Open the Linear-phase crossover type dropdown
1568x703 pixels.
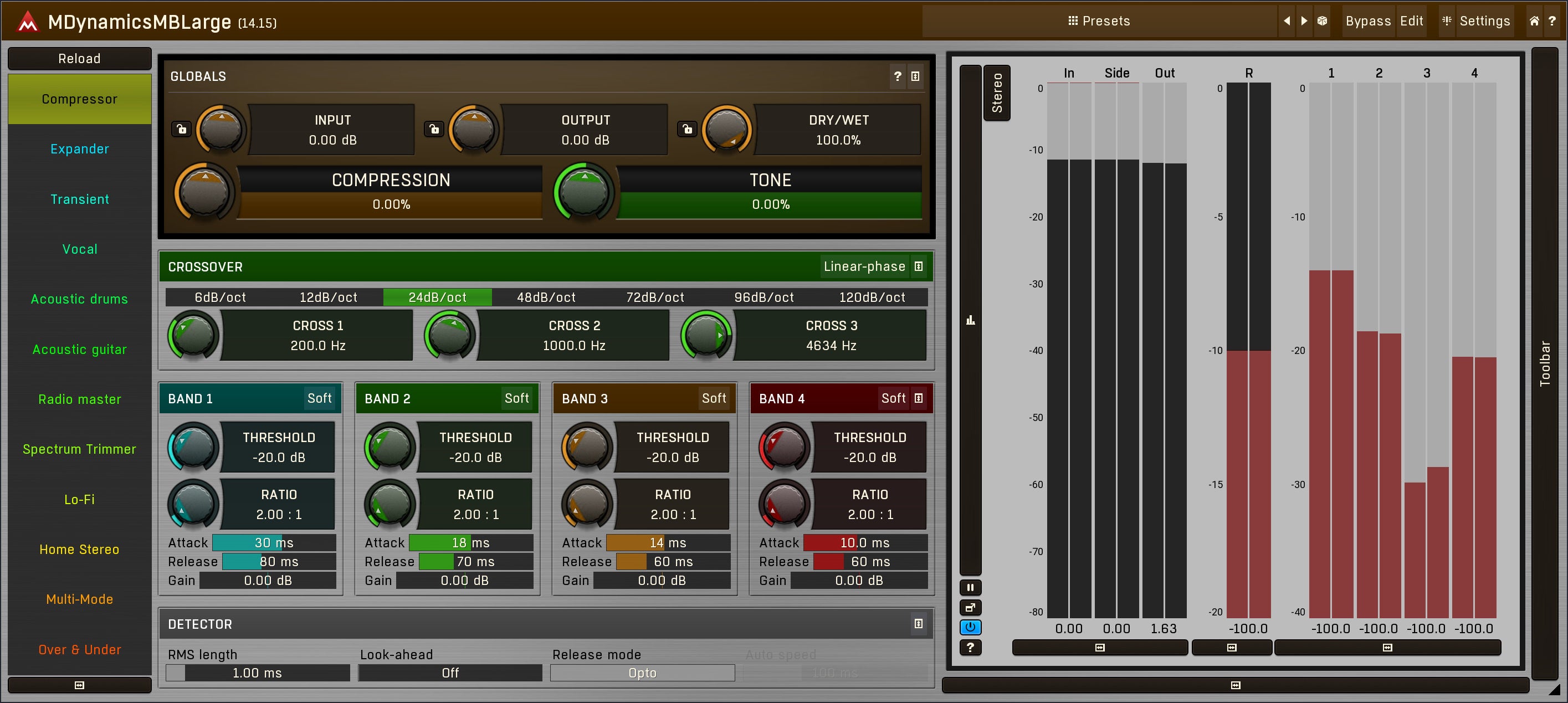click(x=864, y=266)
